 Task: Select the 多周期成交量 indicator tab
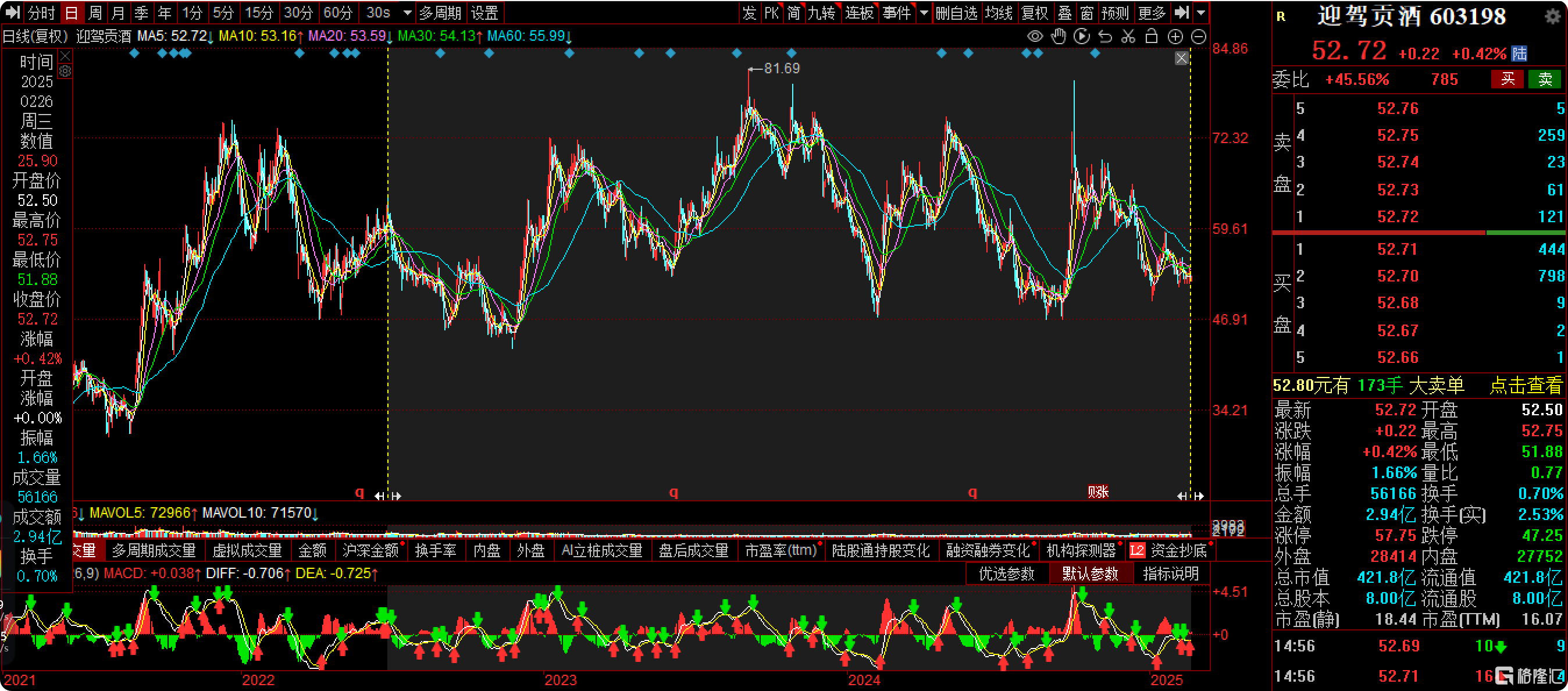pos(154,550)
